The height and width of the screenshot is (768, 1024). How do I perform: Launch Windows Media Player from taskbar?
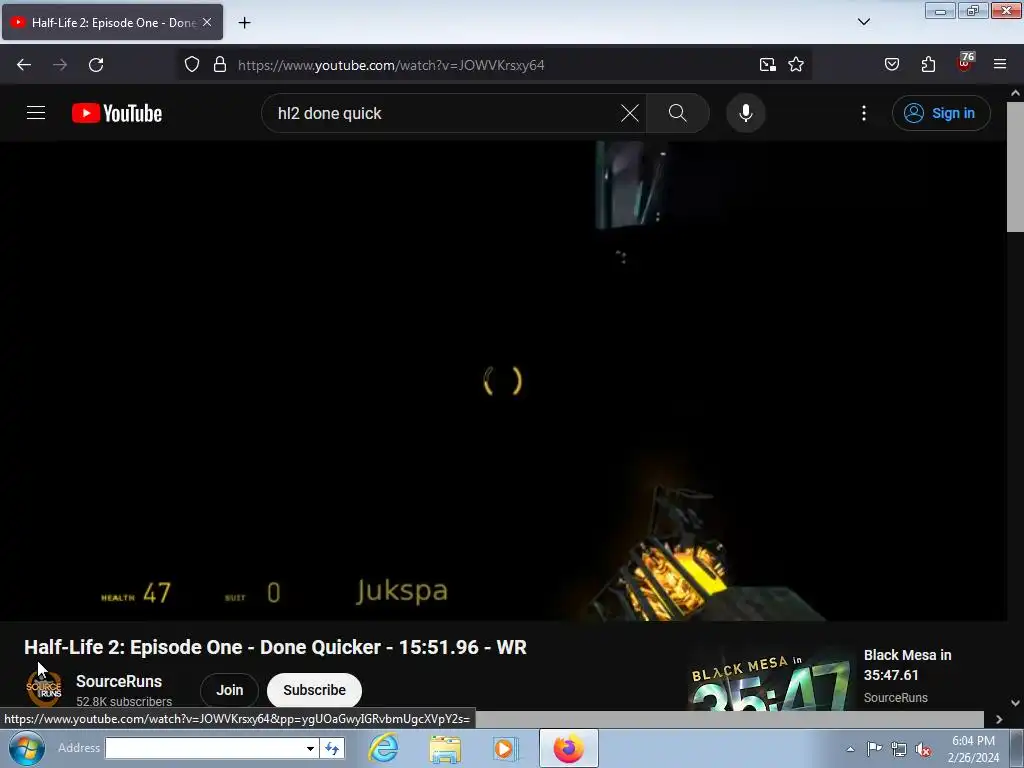click(504, 748)
